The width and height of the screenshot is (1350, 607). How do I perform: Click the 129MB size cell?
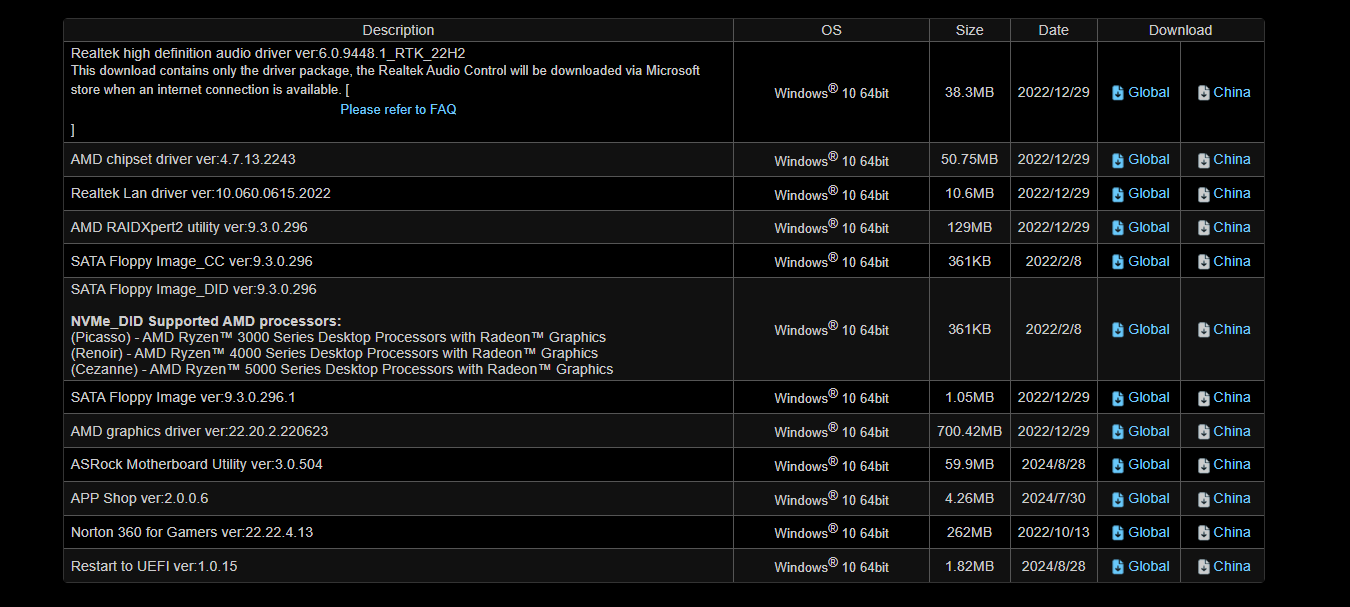point(969,227)
